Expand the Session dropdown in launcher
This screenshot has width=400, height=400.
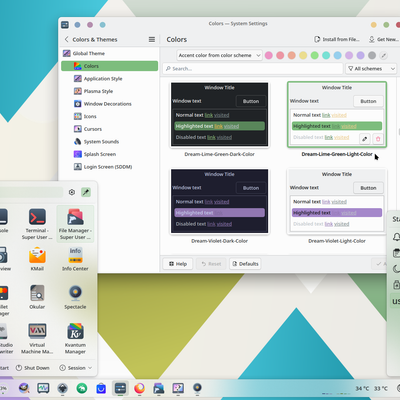pos(76,368)
